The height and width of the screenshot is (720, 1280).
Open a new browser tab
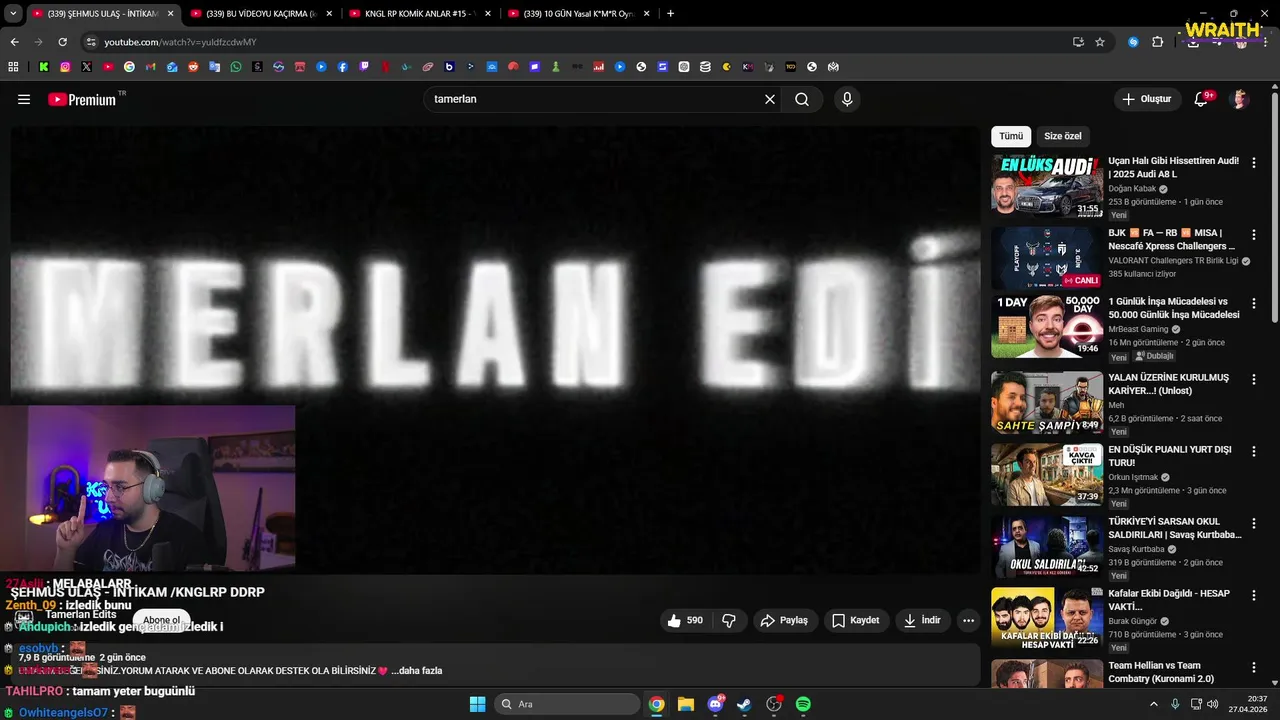(670, 14)
